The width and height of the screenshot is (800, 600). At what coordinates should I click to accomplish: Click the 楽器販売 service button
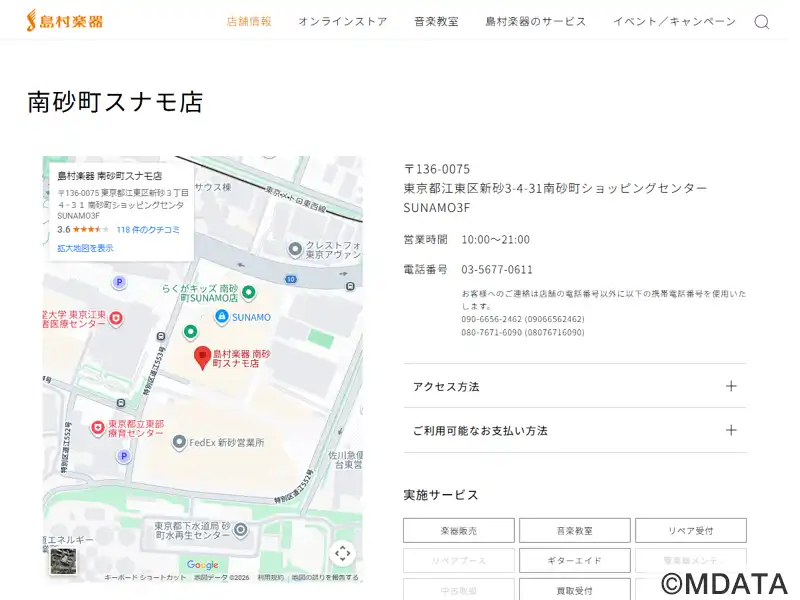click(459, 531)
